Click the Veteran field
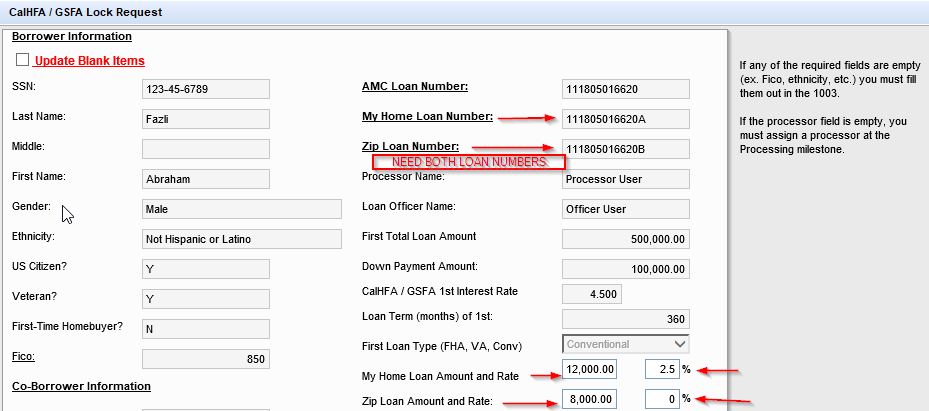Screen dimensions: 929x411 tap(206, 299)
